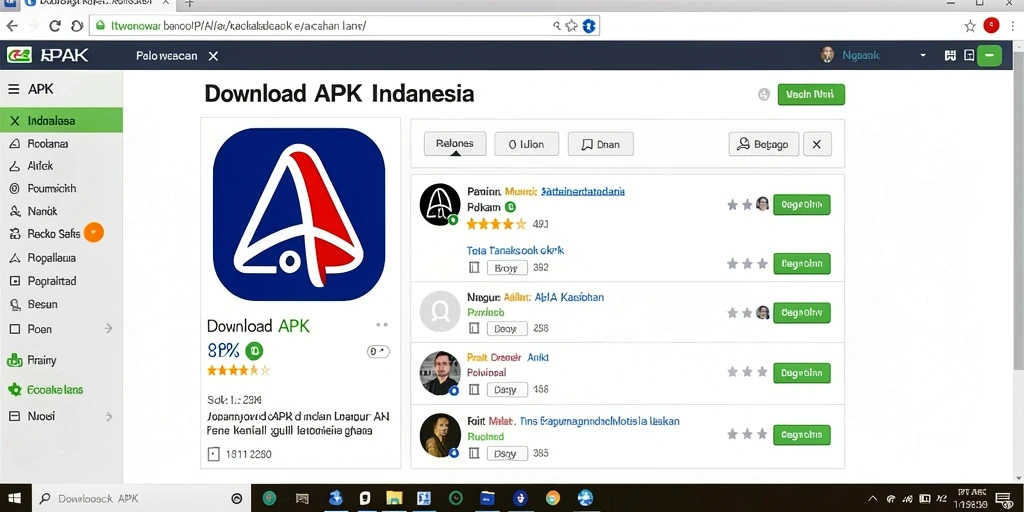Open the Ecoakalans settings gear

(x=14, y=390)
